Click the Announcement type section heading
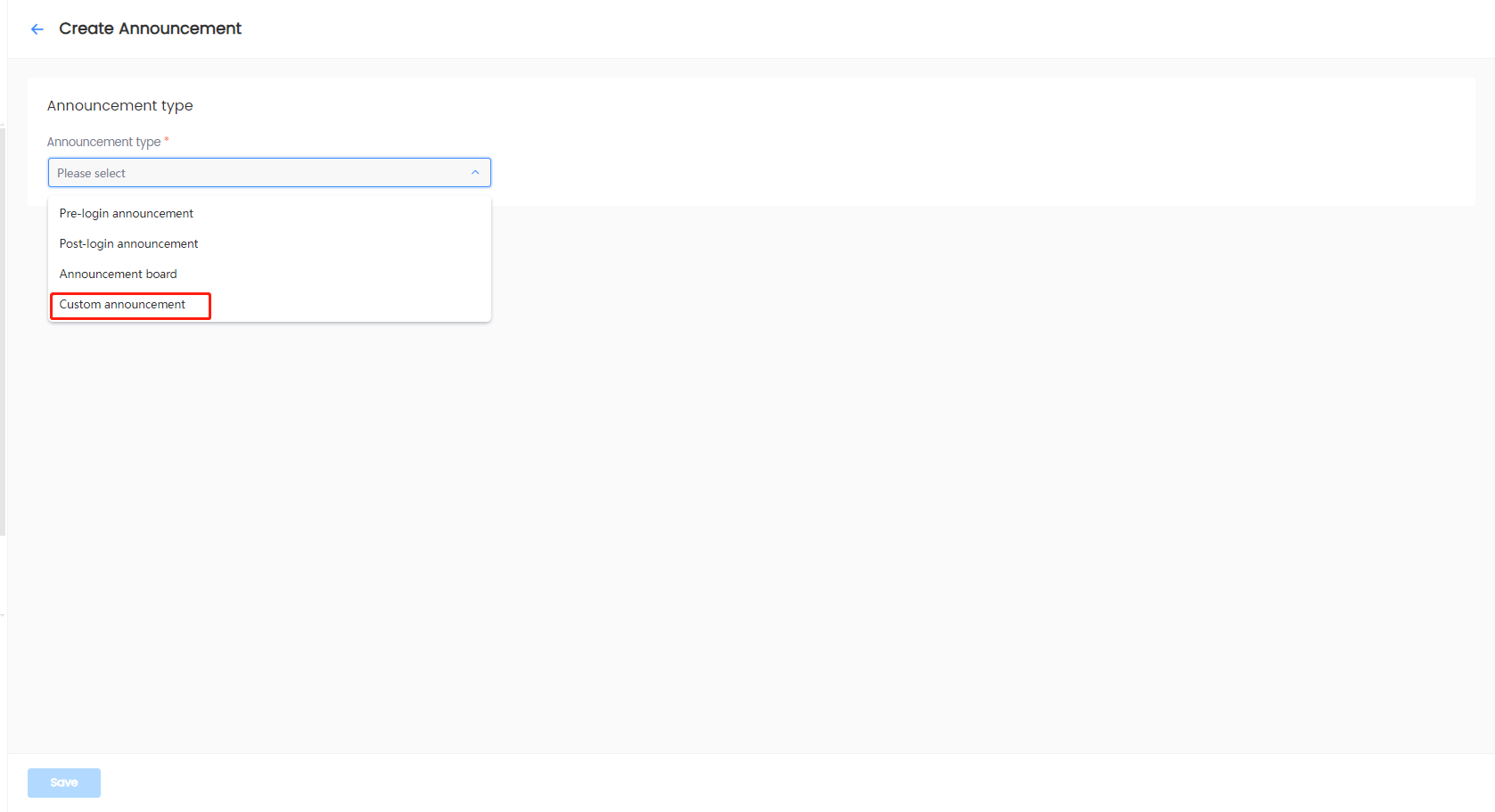The height and width of the screenshot is (812, 1495). 120,106
